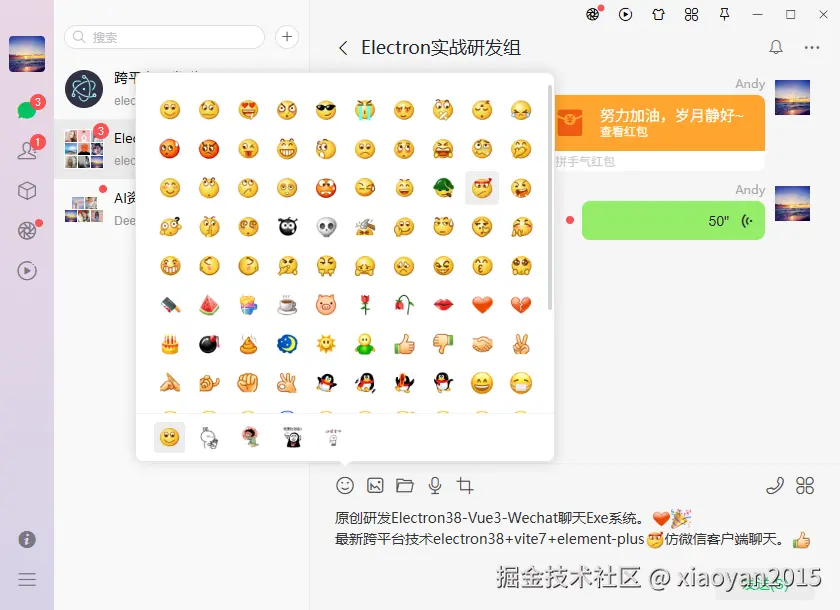Click the notification bell for the group chat
The image size is (840, 610).
click(777, 47)
